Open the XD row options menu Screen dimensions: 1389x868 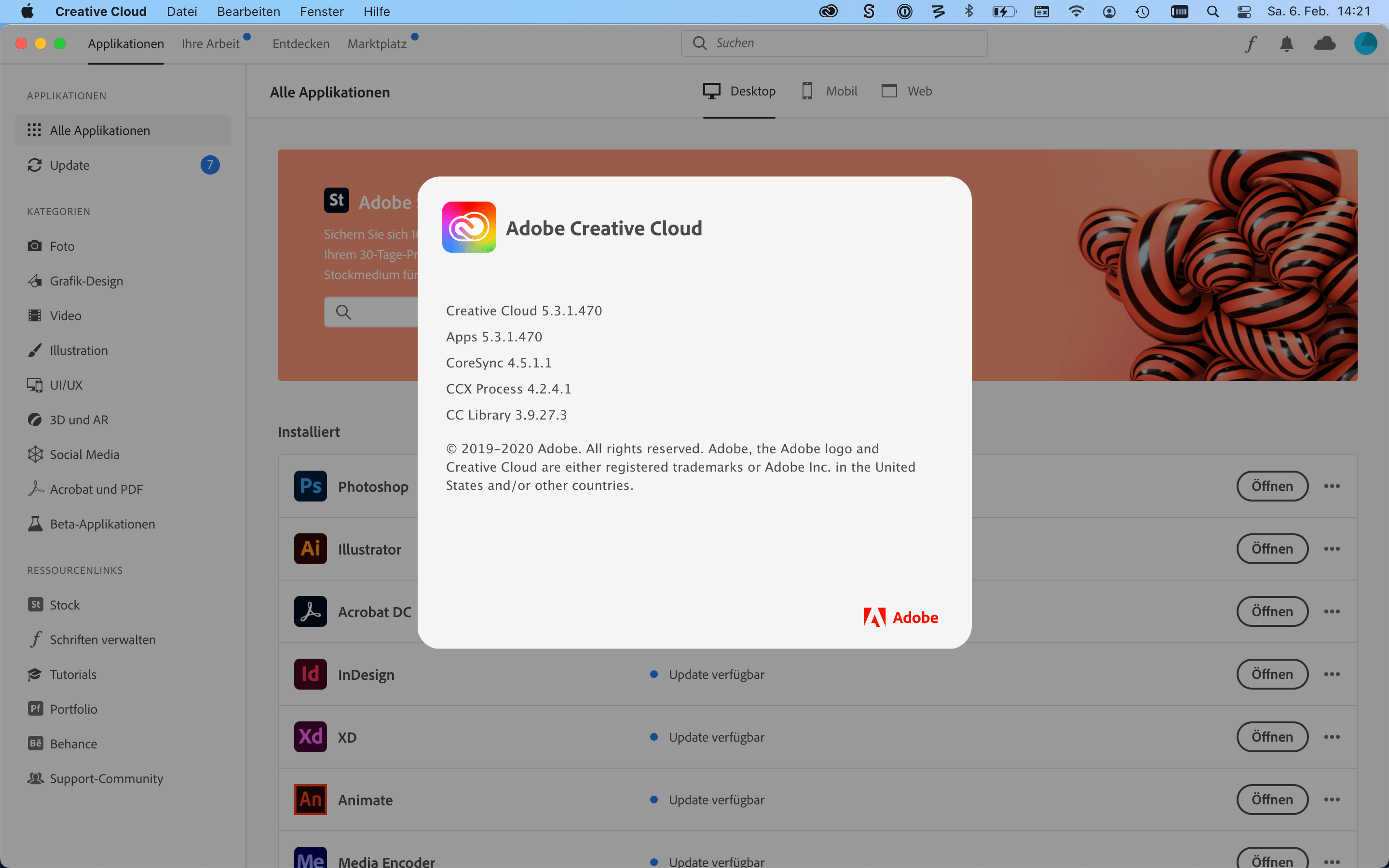click(1332, 736)
